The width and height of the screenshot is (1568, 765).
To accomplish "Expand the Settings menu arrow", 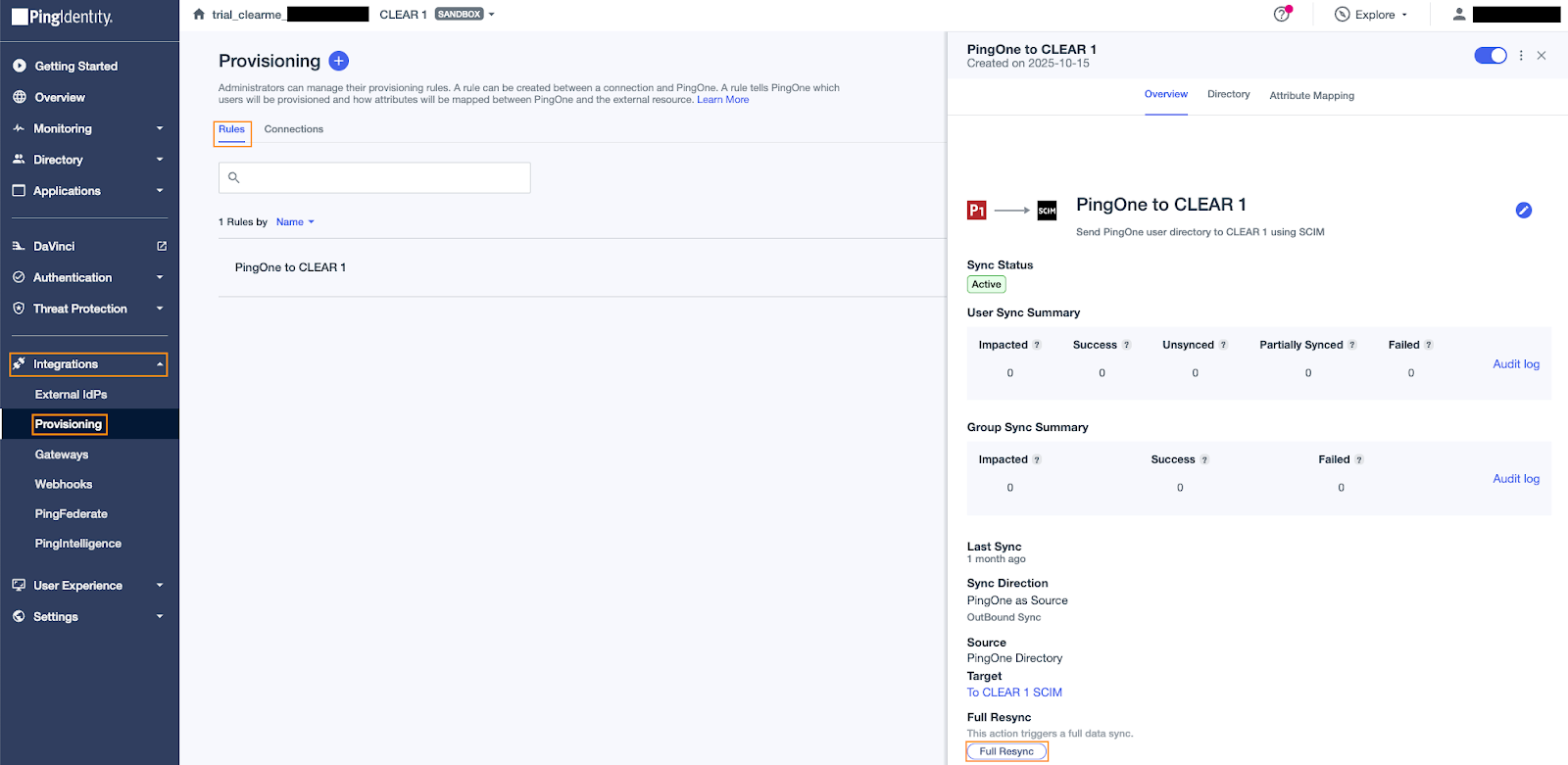I will [x=160, y=617].
